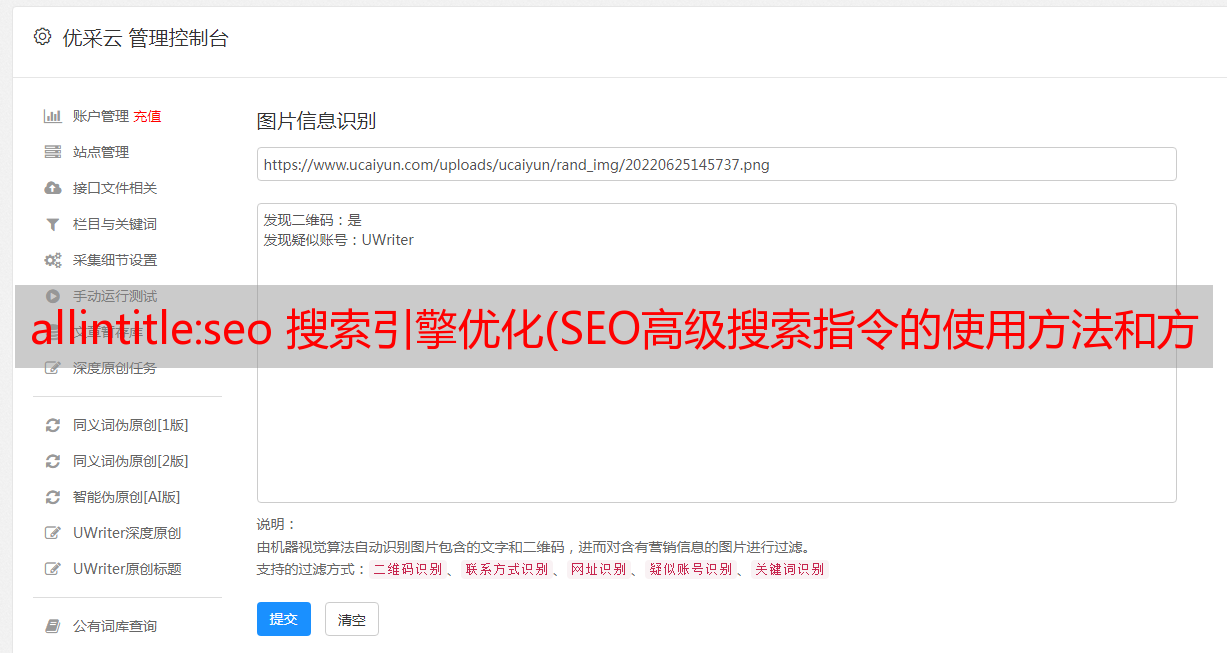Click the 清空 button
Screen dimensions: 1227x653
pyautogui.click(x=352, y=619)
